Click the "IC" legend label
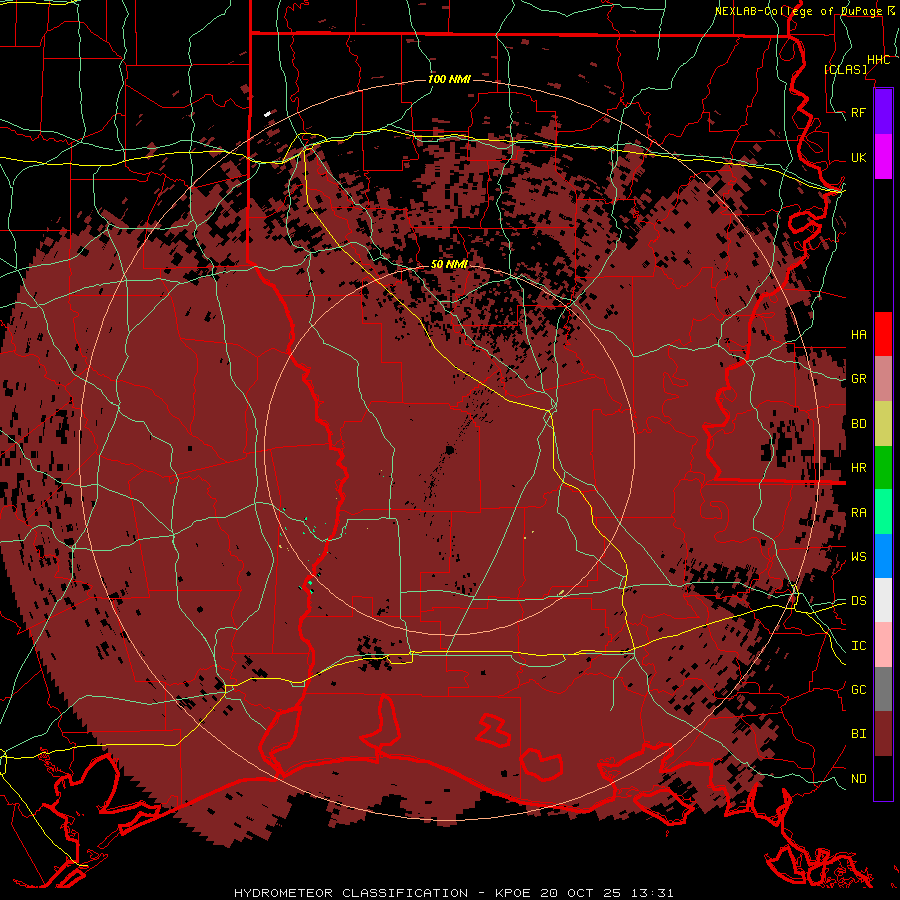900x900 pixels. (x=858, y=646)
